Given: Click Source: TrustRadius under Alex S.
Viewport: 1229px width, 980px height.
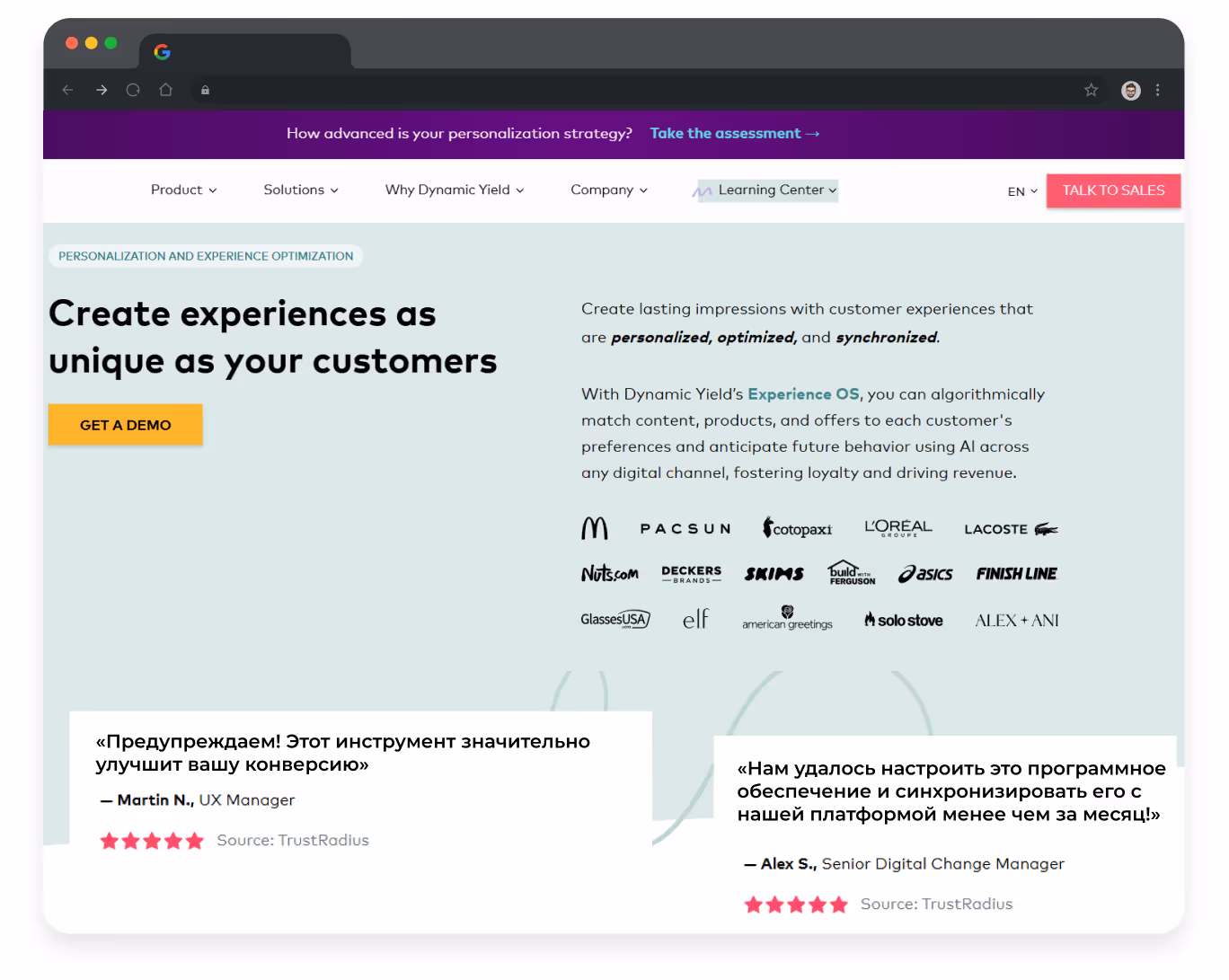Looking at the screenshot, I should 936,905.
